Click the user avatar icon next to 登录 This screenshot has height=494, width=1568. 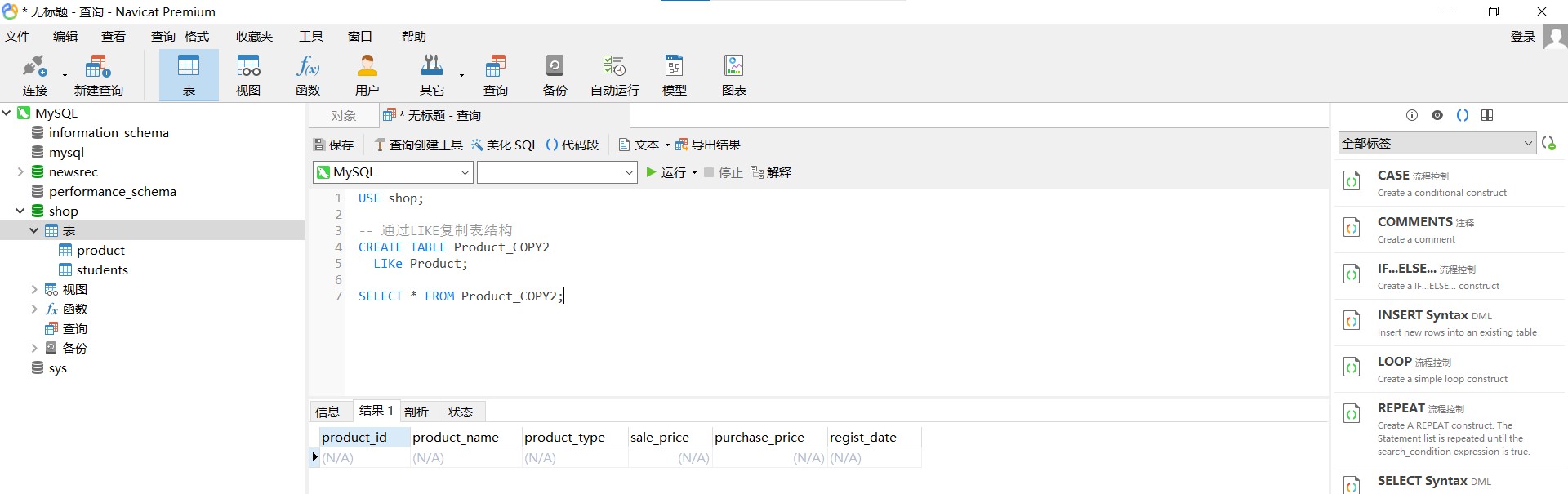[1555, 37]
